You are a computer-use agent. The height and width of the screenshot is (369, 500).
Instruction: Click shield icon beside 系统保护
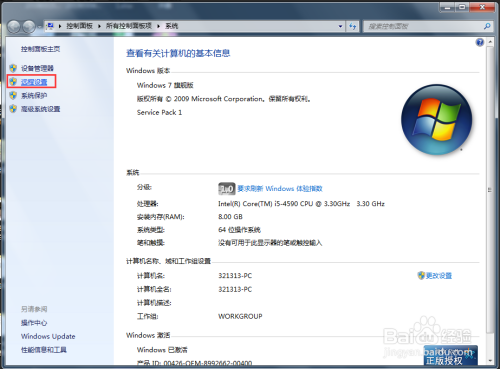point(13,95)
